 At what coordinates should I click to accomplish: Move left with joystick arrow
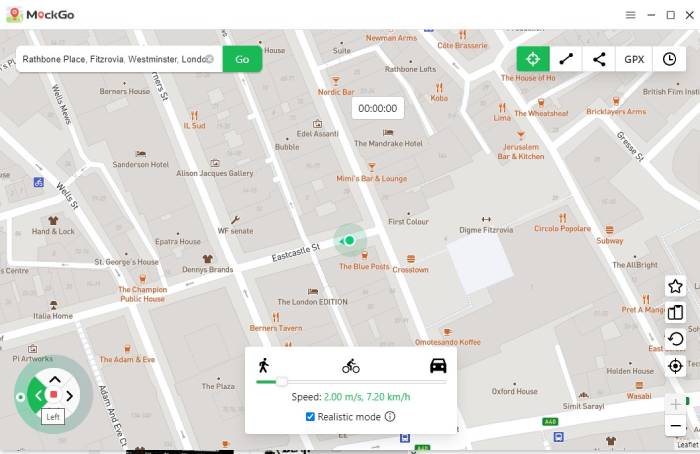coord(38,395)
